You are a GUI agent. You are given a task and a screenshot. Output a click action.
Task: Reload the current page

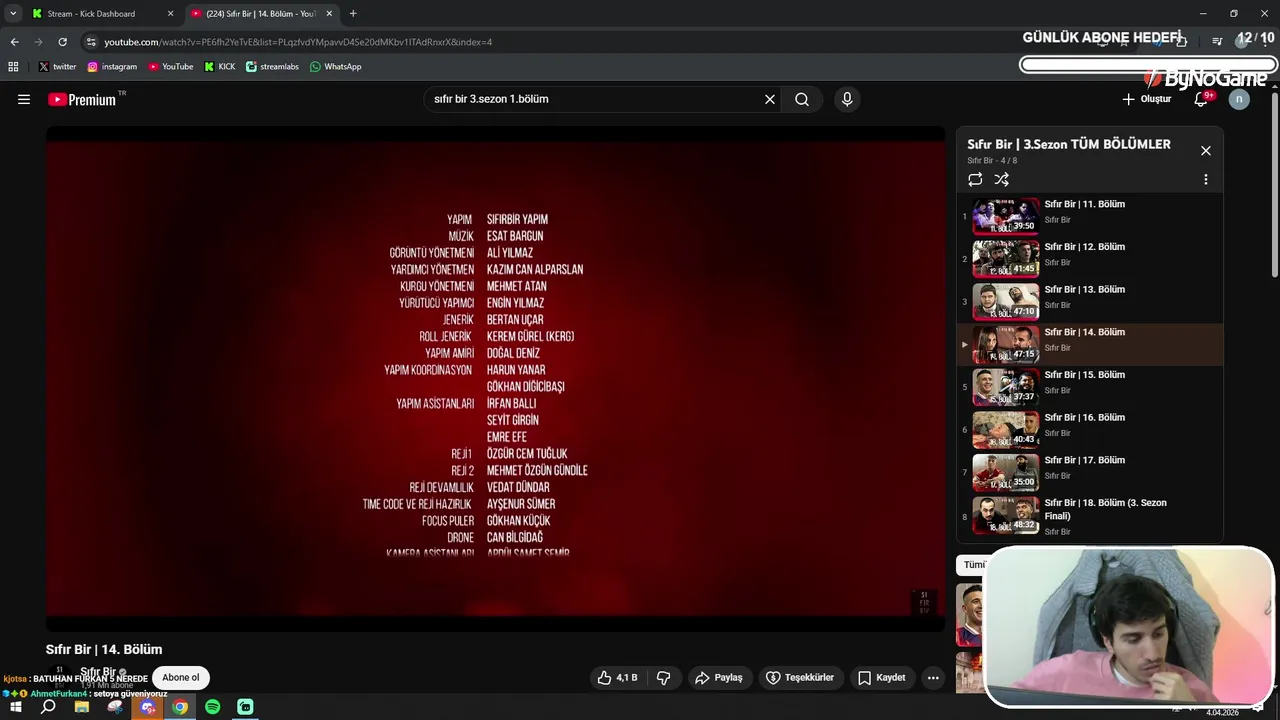point(62,42)
